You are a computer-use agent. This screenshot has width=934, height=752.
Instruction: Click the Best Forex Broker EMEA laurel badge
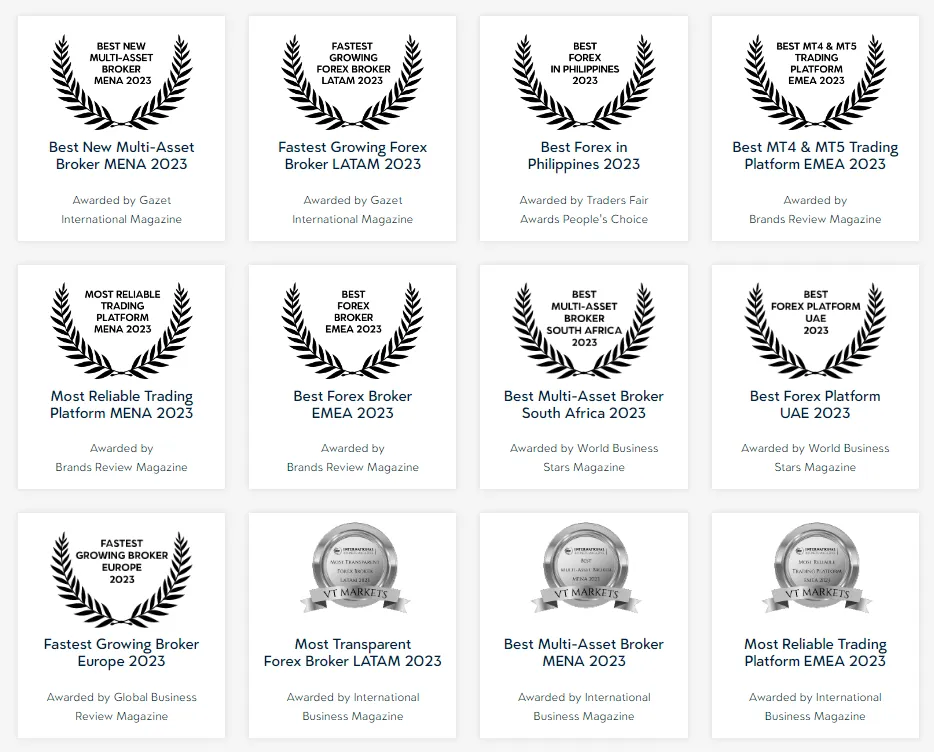point(353,330)
